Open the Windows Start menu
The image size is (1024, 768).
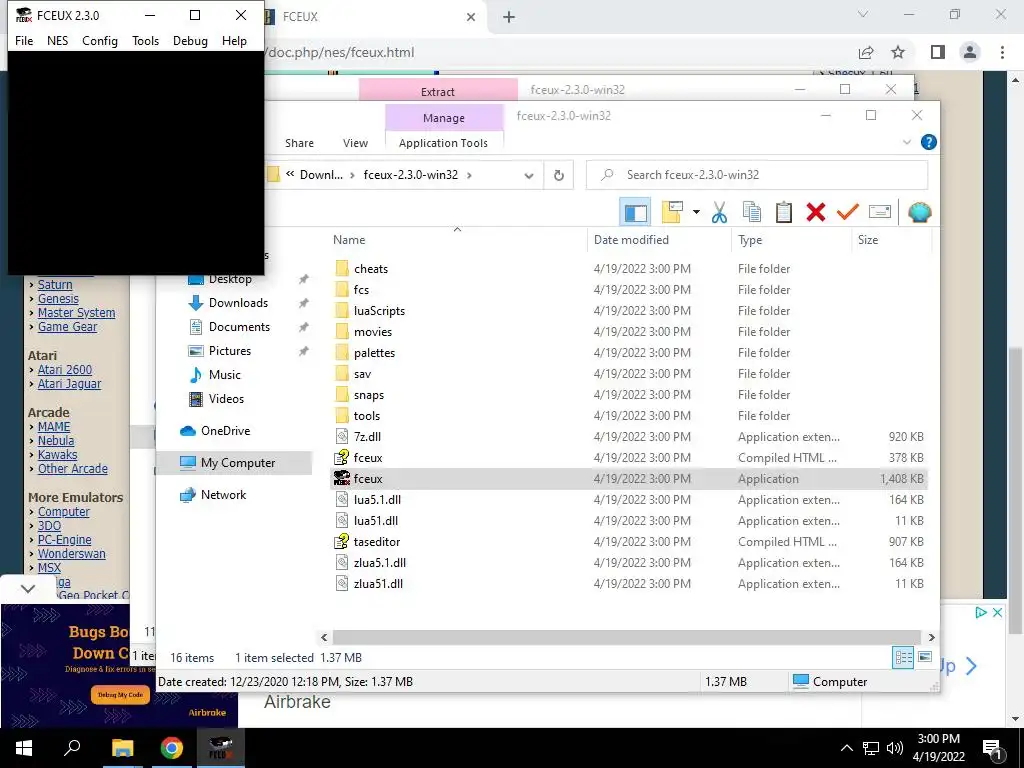point(24,748)
